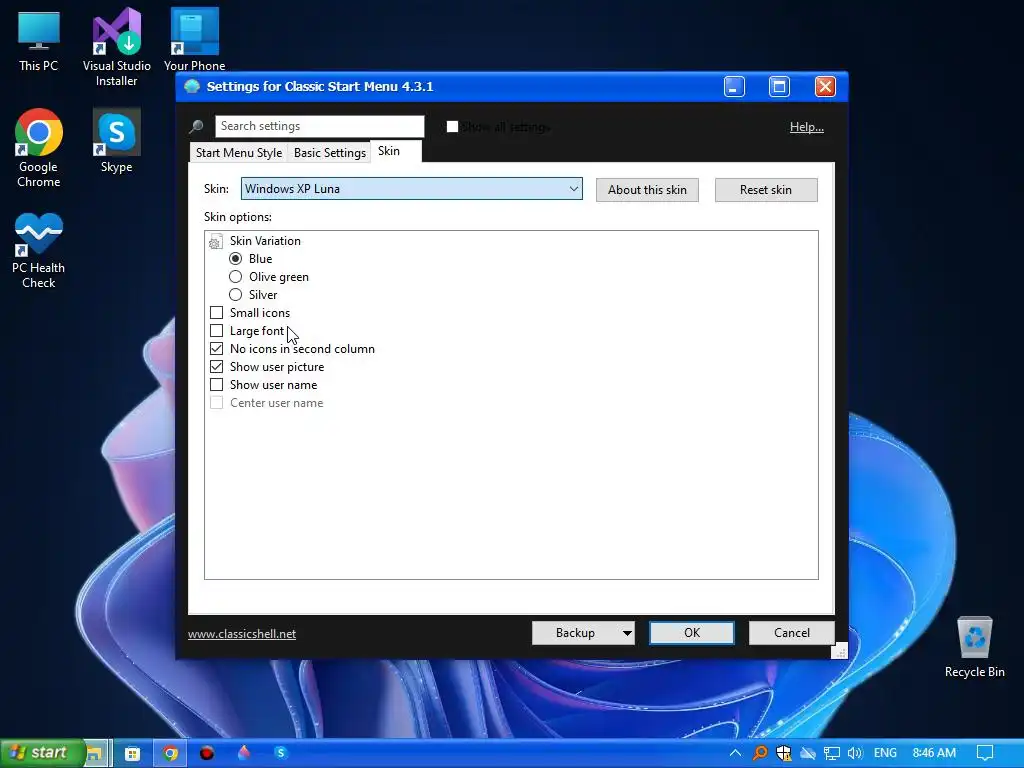The image size is (1024, 768).
Task: Open the Backup button dropdown arrow
Action: (x=626, y=633)
